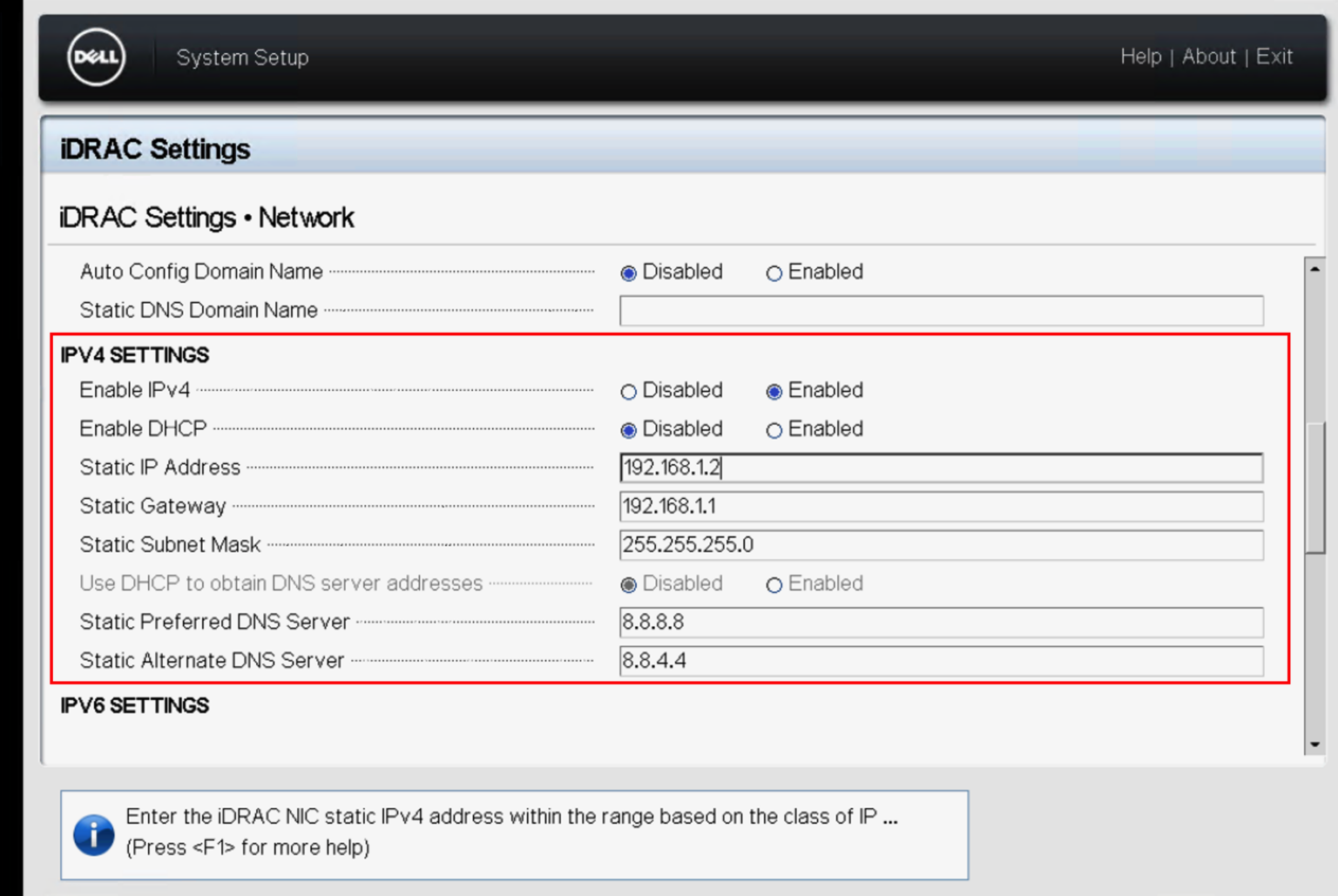The image size is (1338, 896).
Task: Open the Help link
Action: (1140, 57)
